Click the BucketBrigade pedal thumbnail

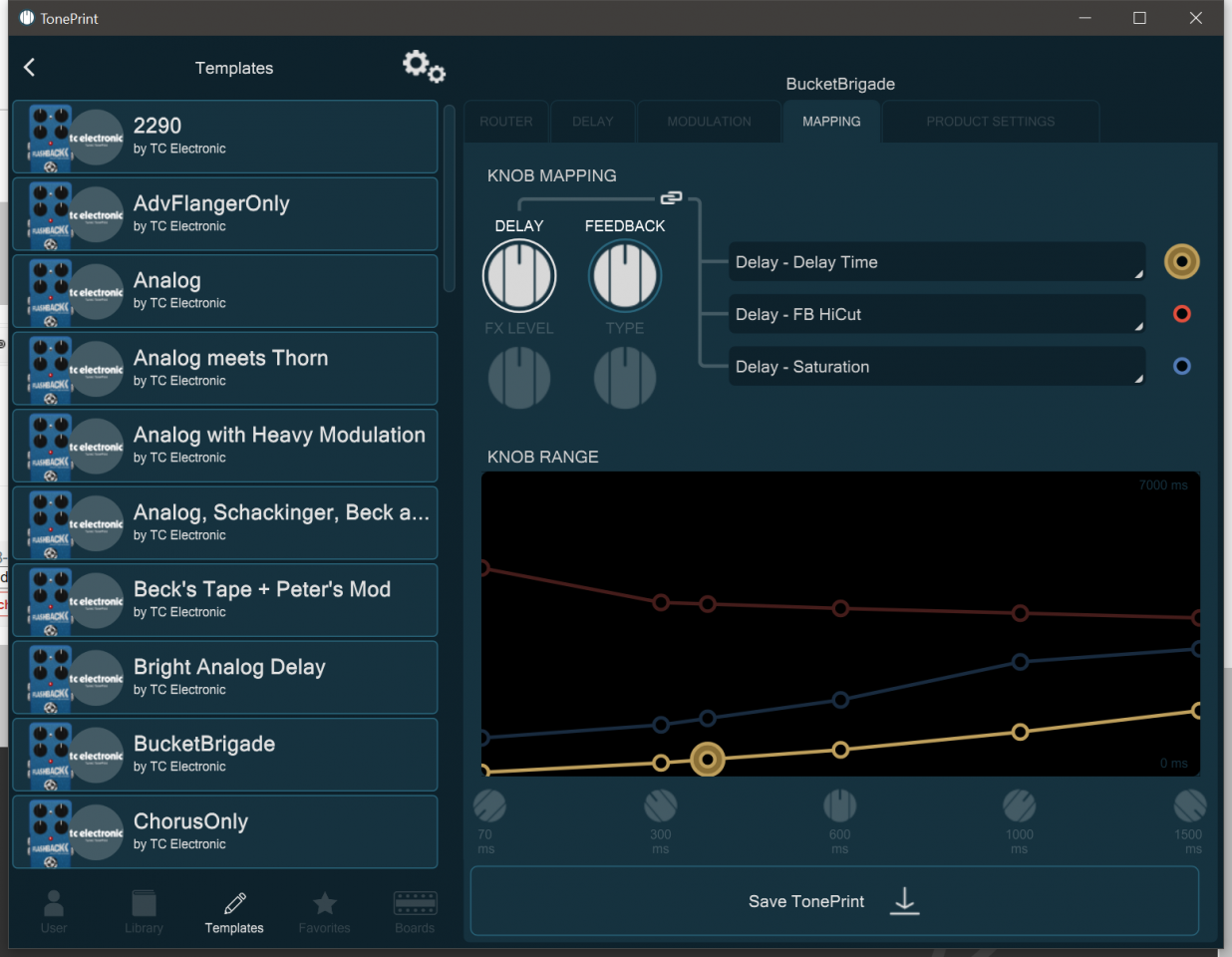point(51,756)
